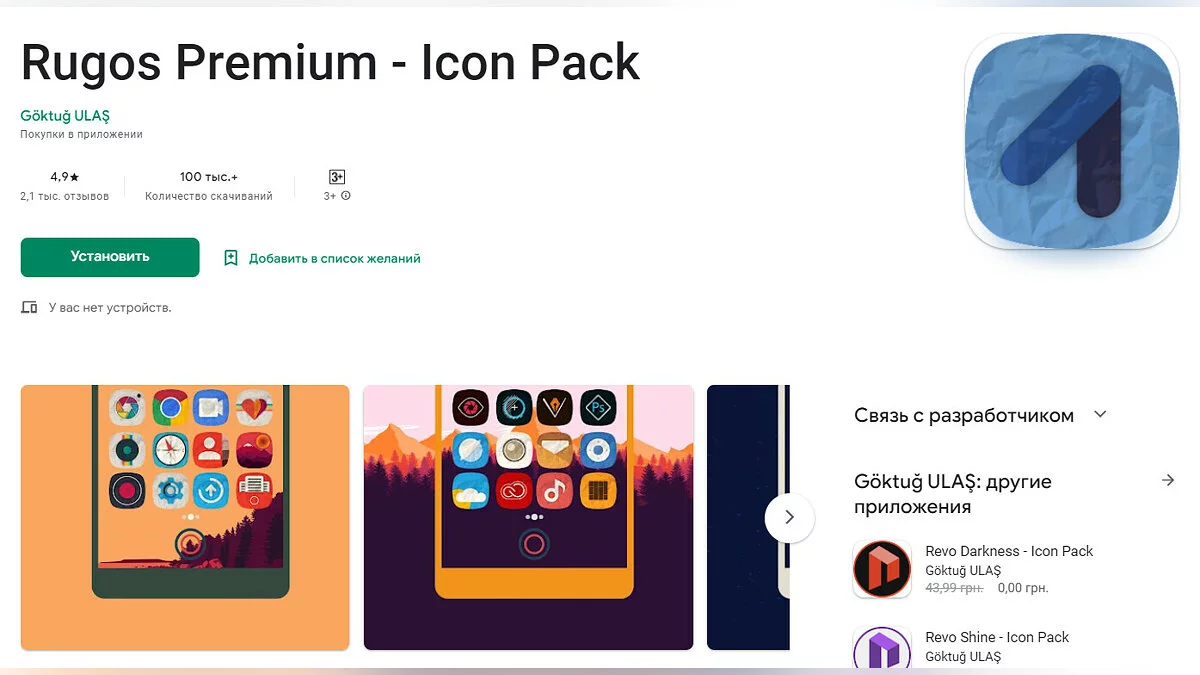Click the Revo Darkness icon pack icon
Viewport: 1200px width, 675px height.
tap(882, 570)
